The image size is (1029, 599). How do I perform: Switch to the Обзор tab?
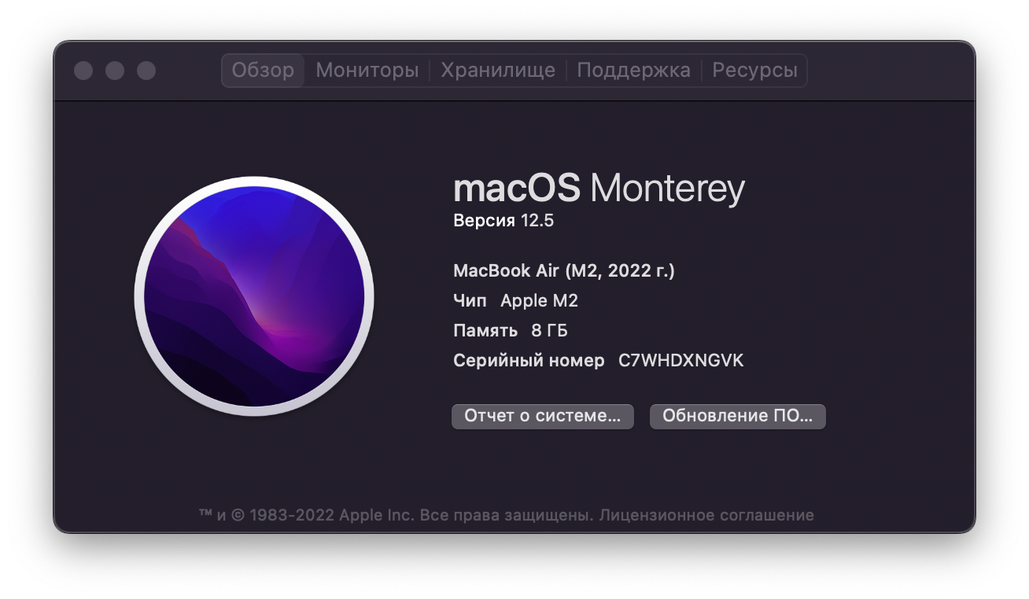(x=262, y=70)
